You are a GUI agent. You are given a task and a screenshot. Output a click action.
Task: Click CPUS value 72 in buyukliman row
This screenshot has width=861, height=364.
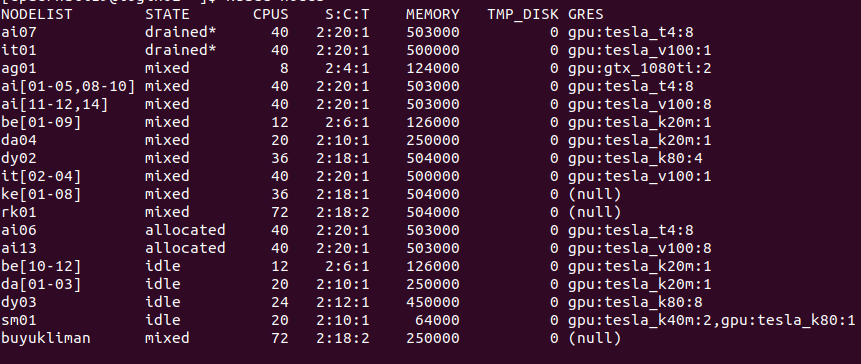pyautogui.click(x=279, y=338)
